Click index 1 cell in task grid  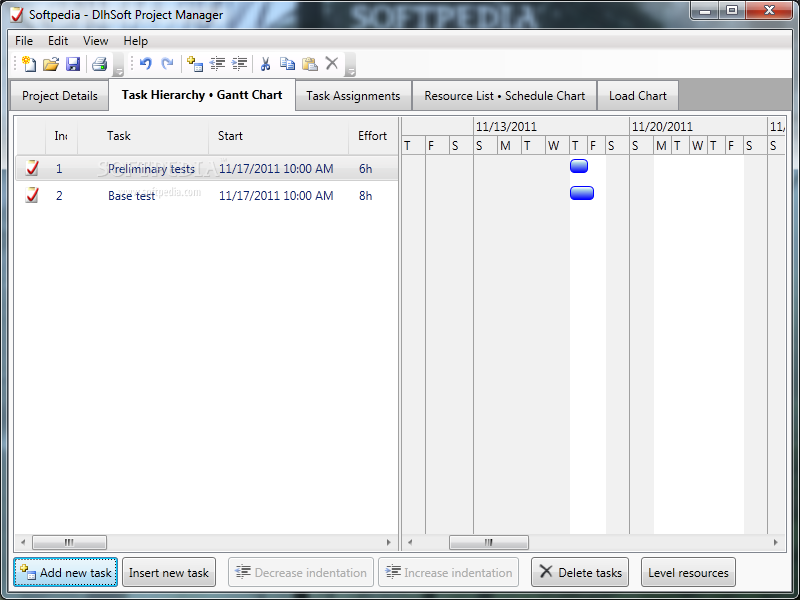[x=59, y=169]
